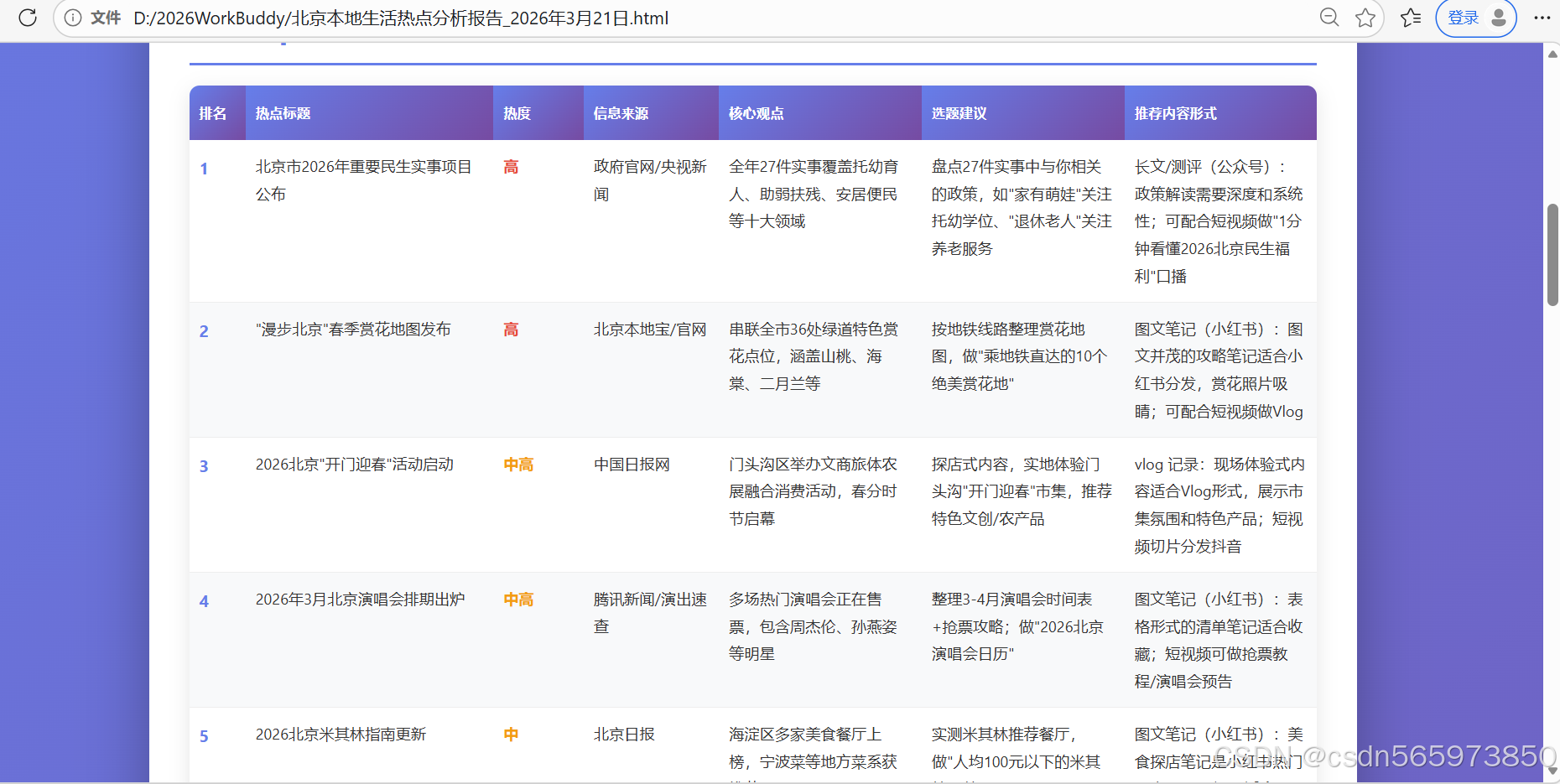The width and height of the screenshot is (1560, 784).
Task: Click the 热点标题 column header
Action: click(x=369, y=113)
